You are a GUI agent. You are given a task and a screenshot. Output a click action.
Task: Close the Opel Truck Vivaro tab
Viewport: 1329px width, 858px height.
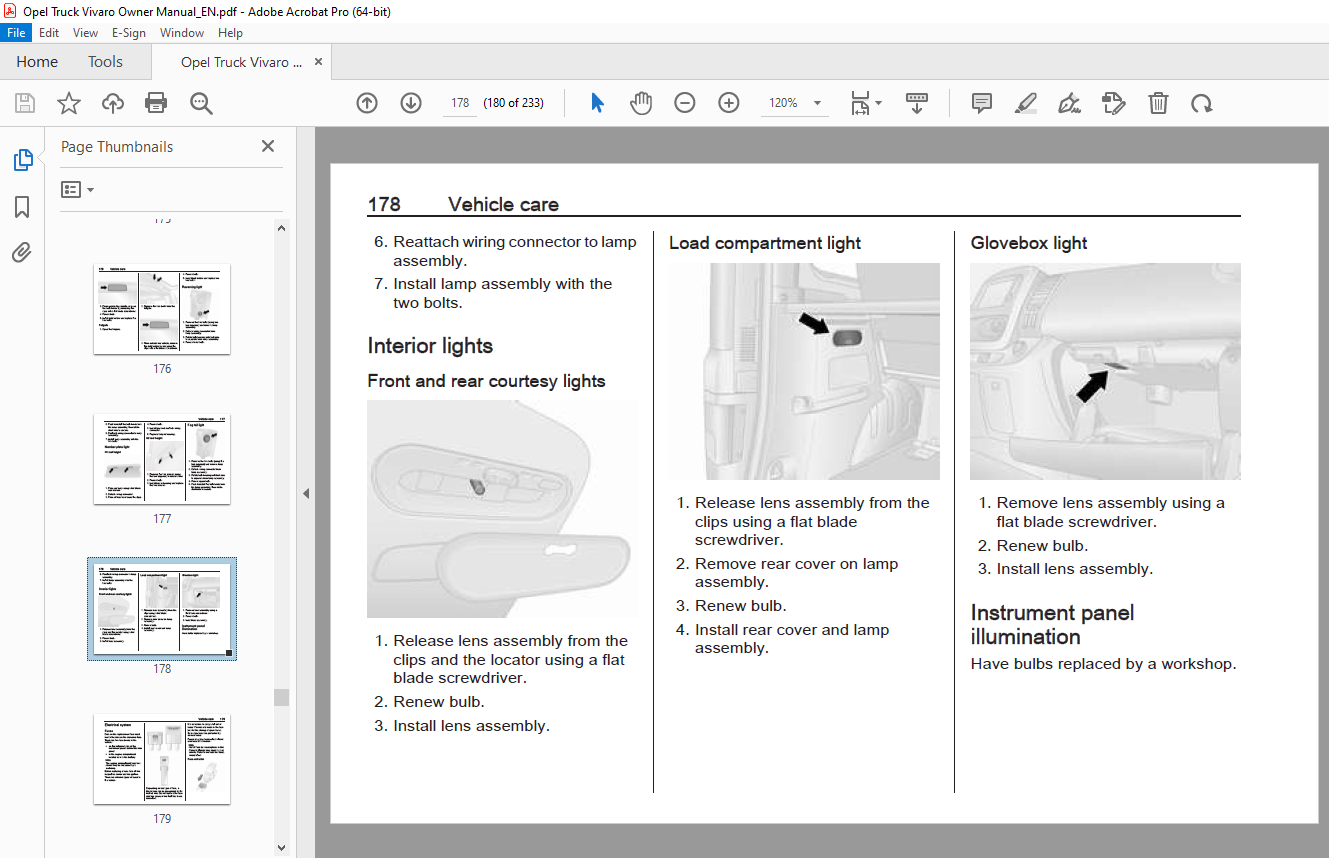(319, 61)
